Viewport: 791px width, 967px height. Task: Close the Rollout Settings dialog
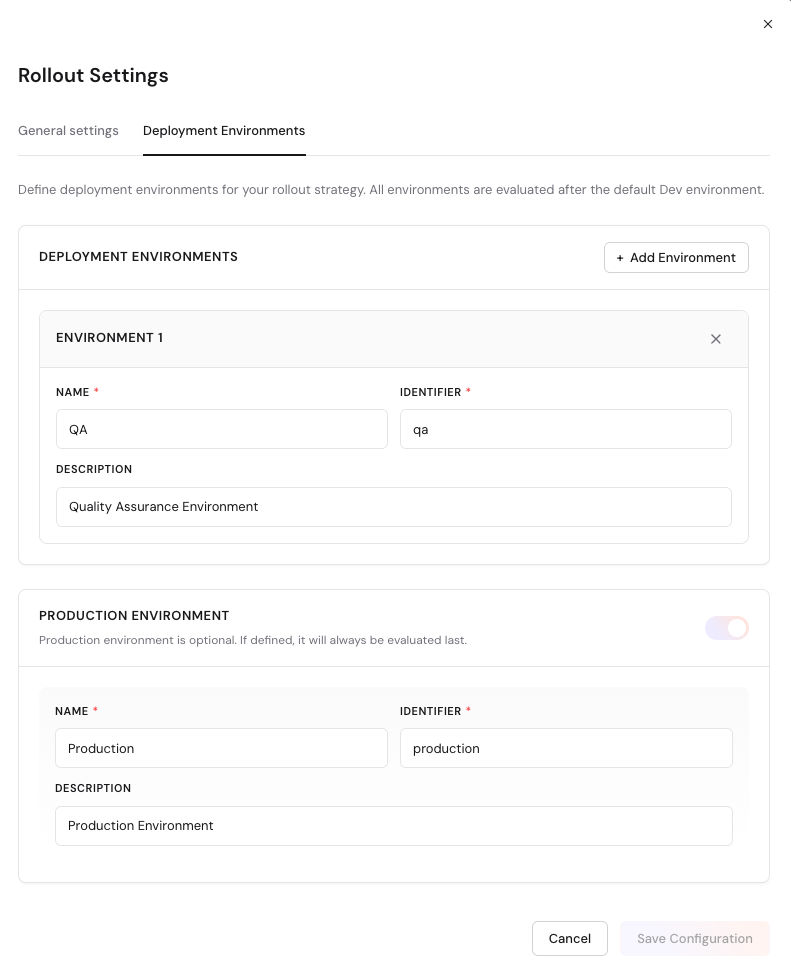pyautogui.click(x=768, y=24)
